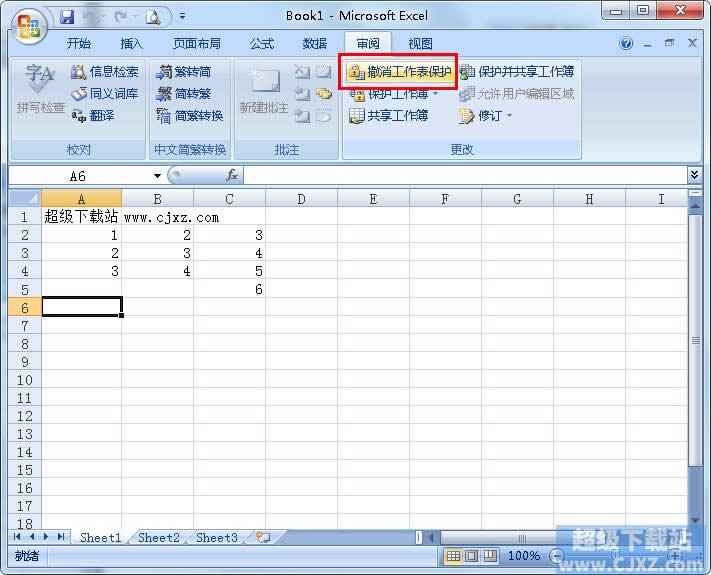Open the 开始 ribbon tab

(79, 44)
